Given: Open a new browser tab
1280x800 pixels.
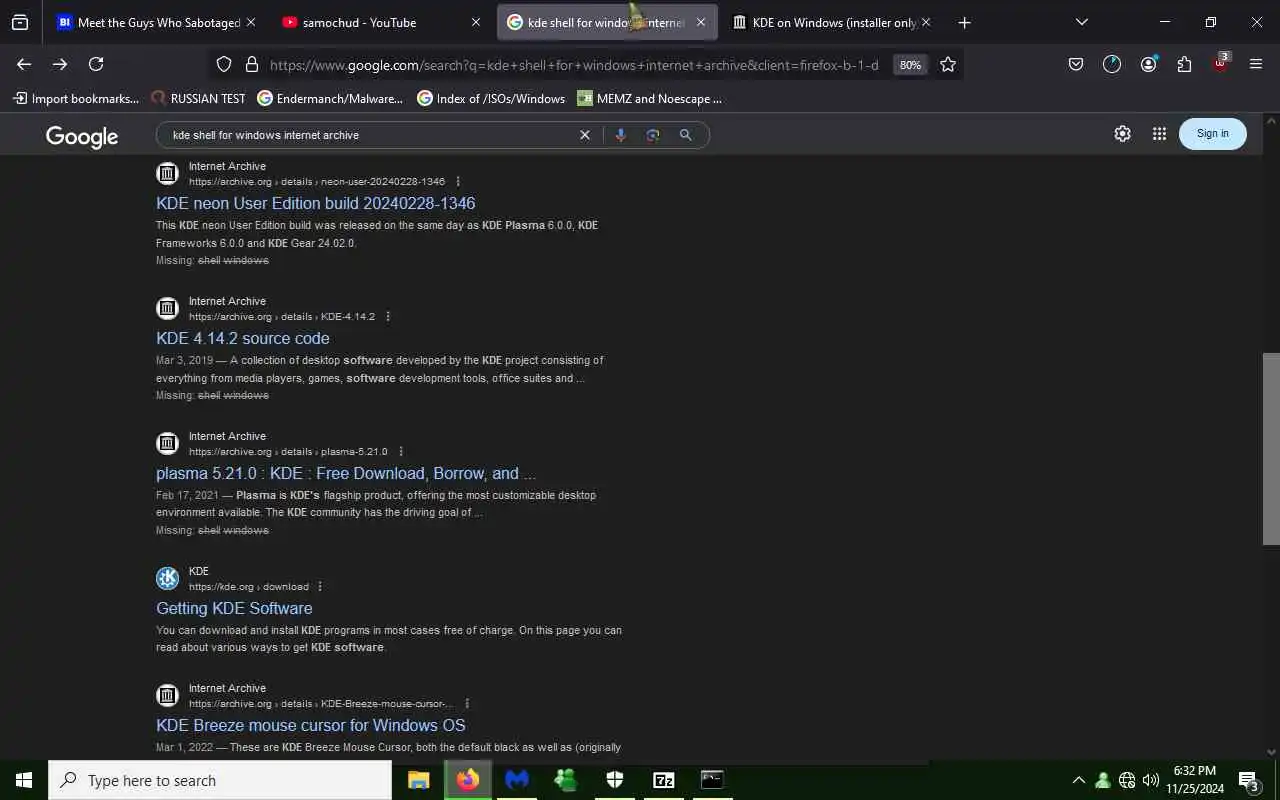Looking at the screenshot, I should click(964, 22).
